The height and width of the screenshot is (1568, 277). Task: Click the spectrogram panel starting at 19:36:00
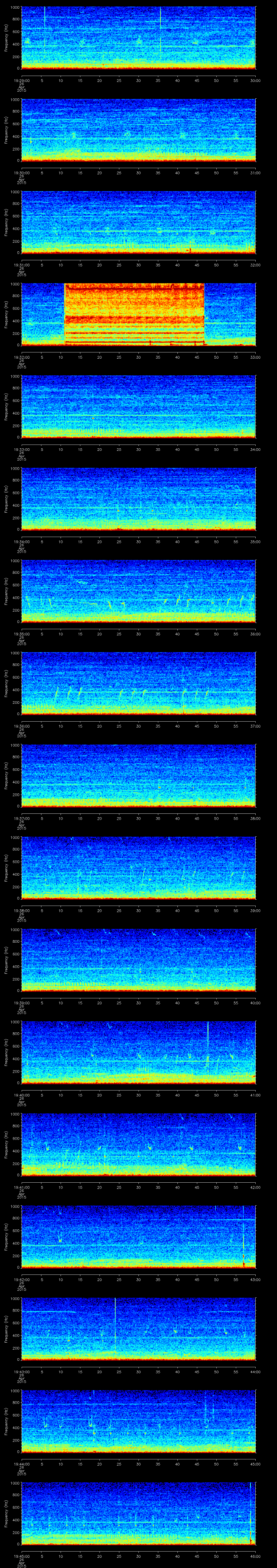coord(138,683)
